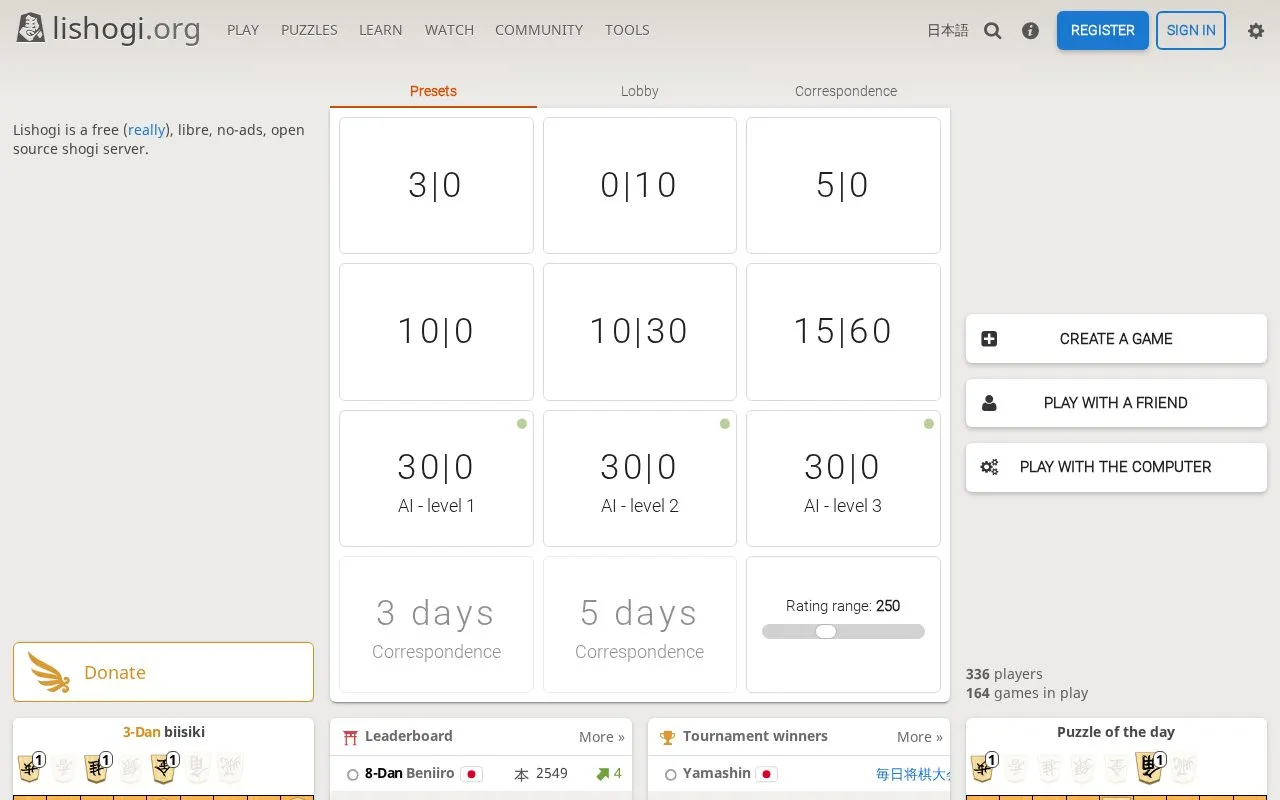
Task: Click the person icon on Play with a Friend
Action: pyautogui.click(x=989, y=403)
